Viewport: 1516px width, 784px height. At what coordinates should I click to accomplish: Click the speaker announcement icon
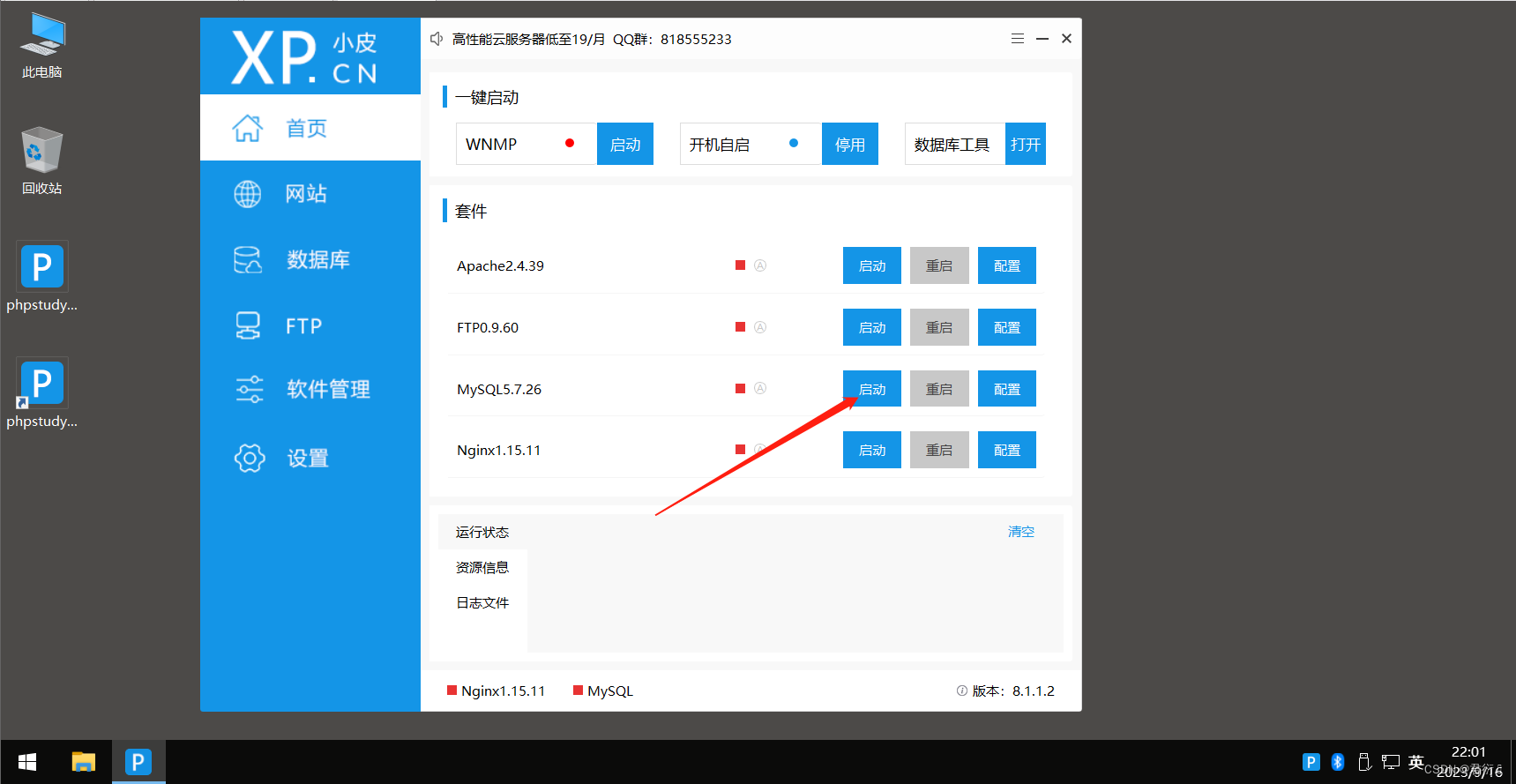pyautogui.click(x=437, y=39)
